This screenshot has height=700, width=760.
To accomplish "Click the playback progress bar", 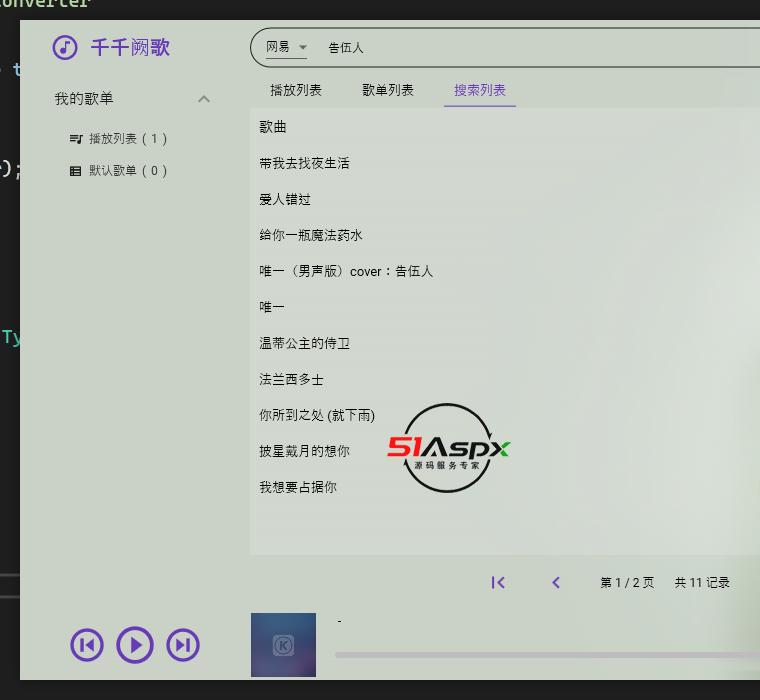I will 547,655.
